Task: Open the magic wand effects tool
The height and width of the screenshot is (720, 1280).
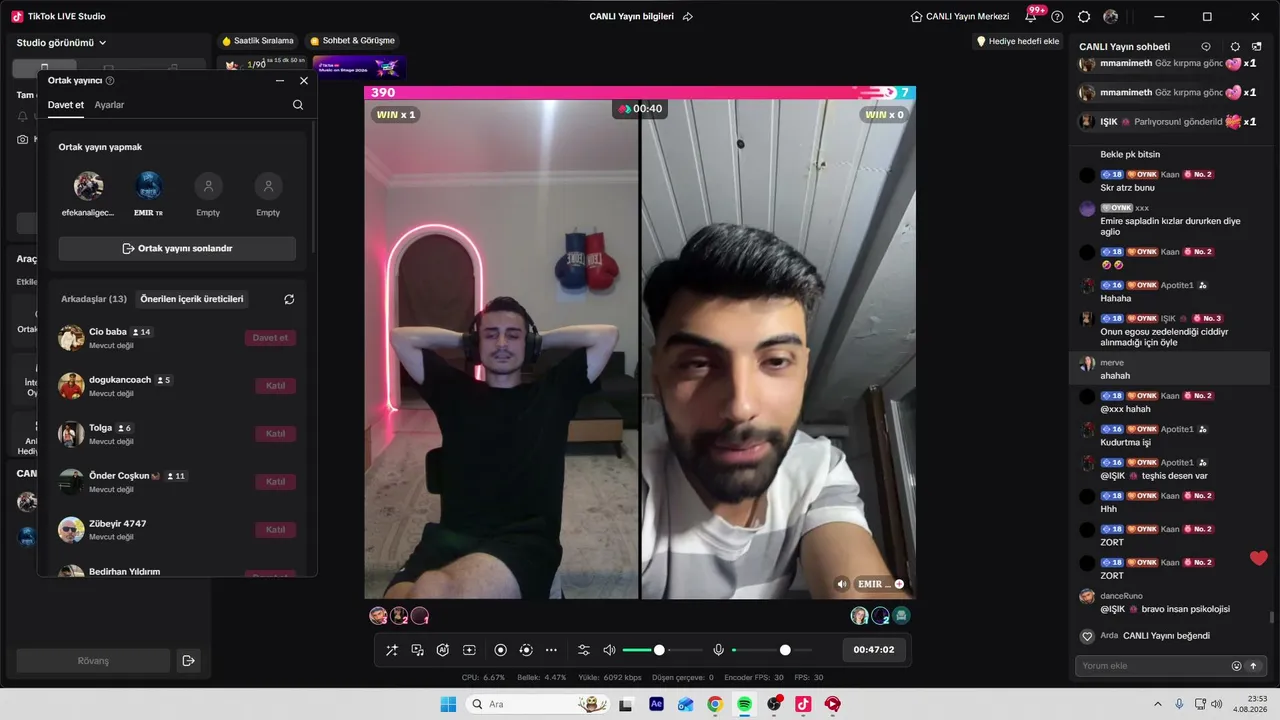Action: pos(392,650)
